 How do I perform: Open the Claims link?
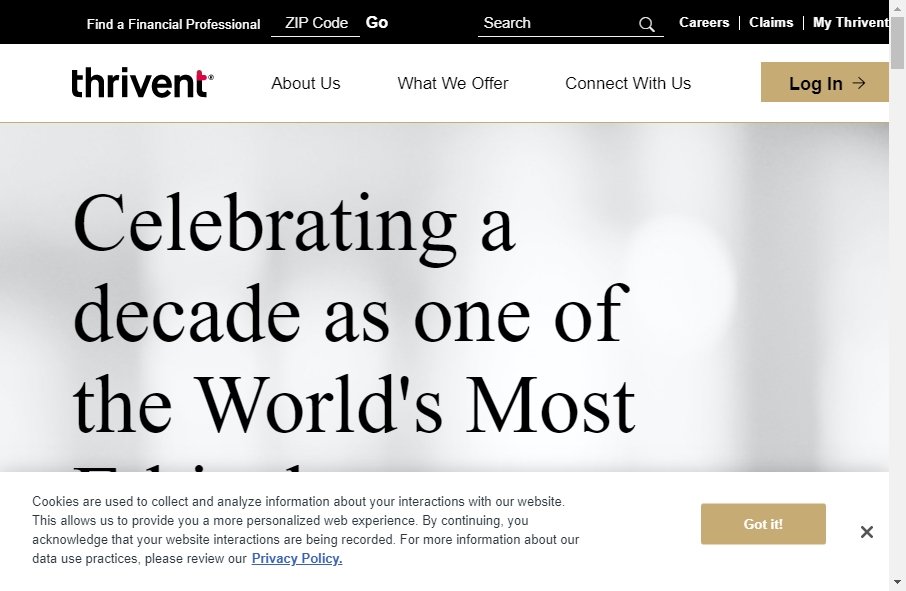point(771,23)
